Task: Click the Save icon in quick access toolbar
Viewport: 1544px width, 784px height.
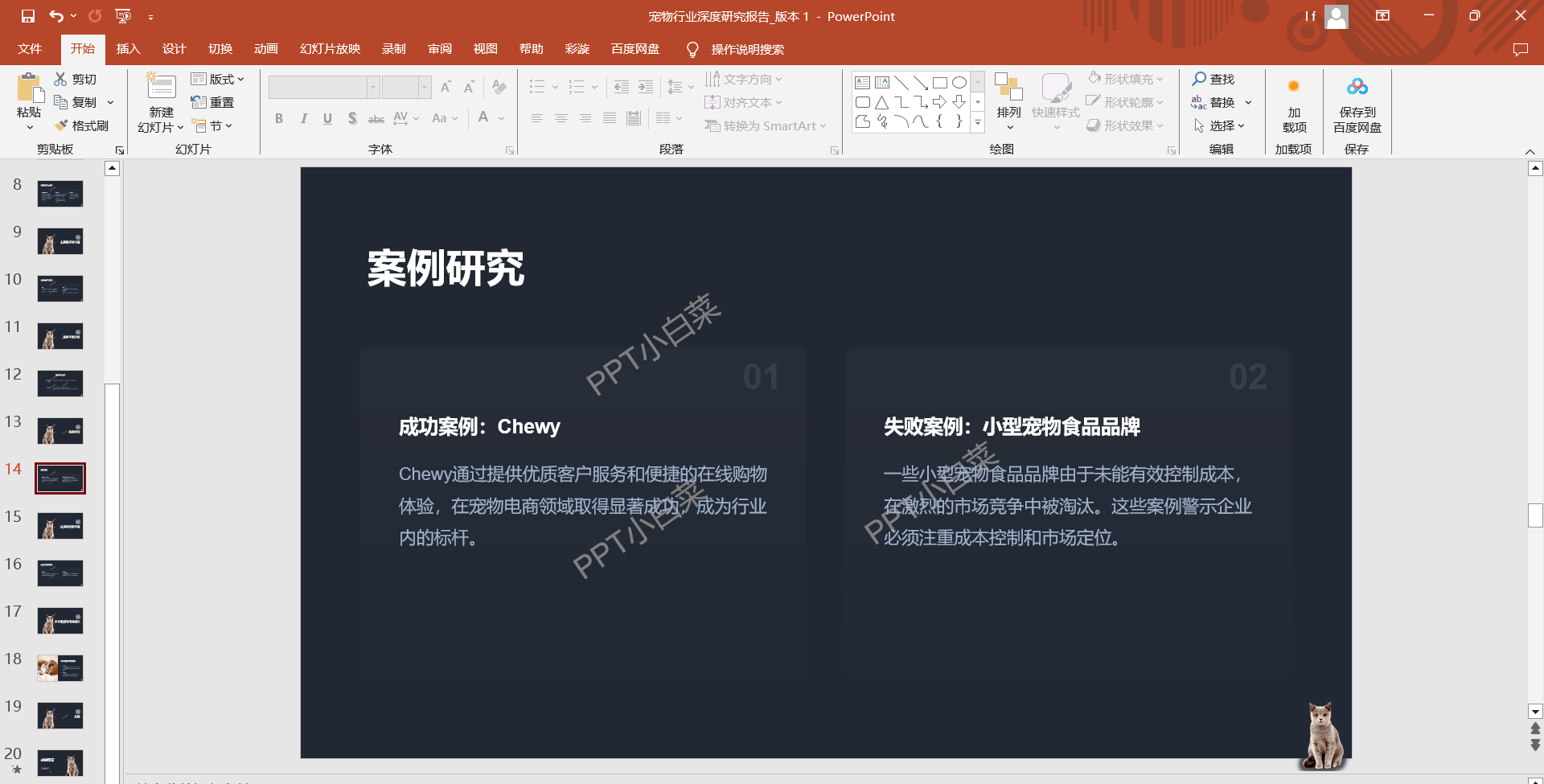Action: (28, 16)
